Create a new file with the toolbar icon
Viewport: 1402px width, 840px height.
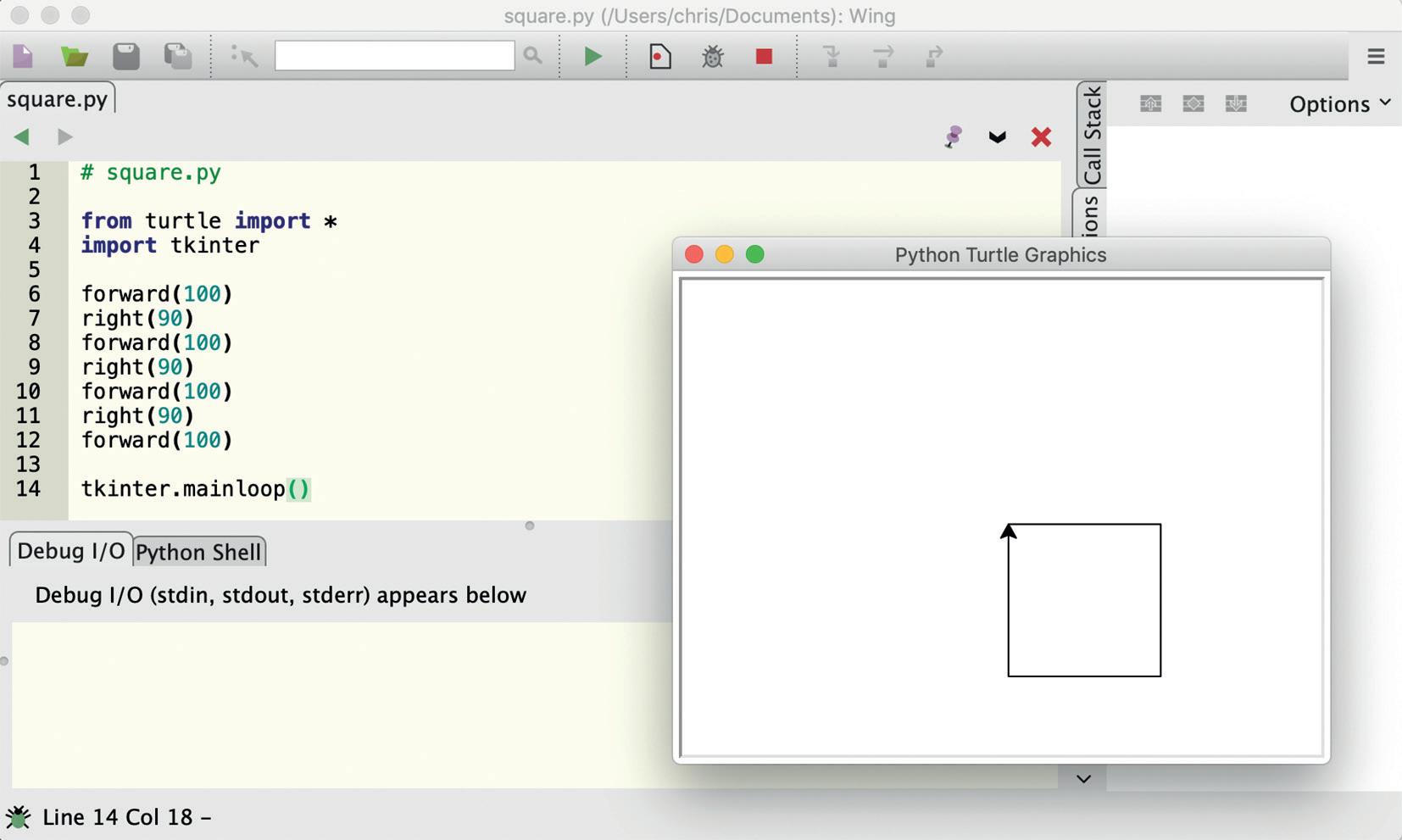[23, 57]
